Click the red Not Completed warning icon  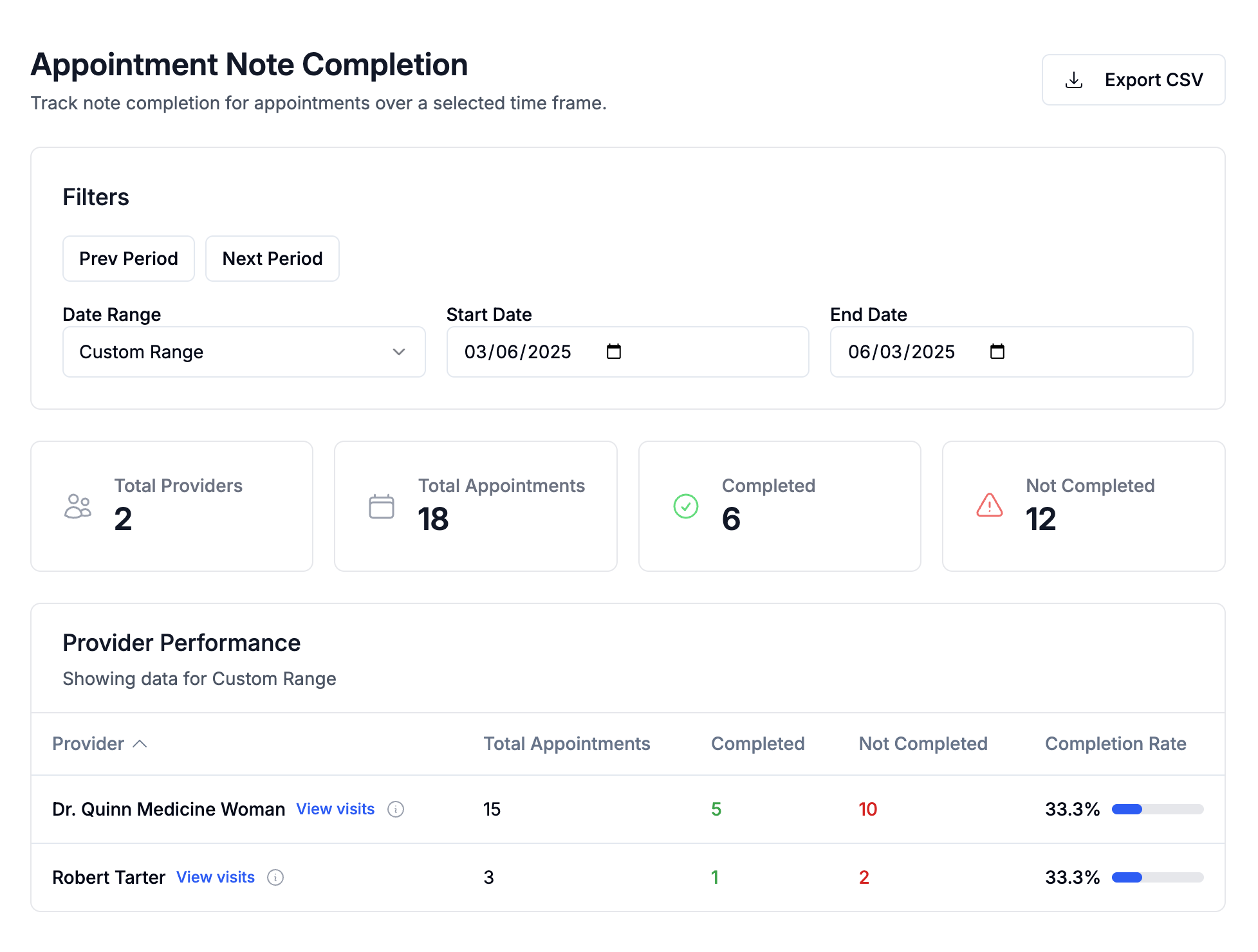pos(989,506)
